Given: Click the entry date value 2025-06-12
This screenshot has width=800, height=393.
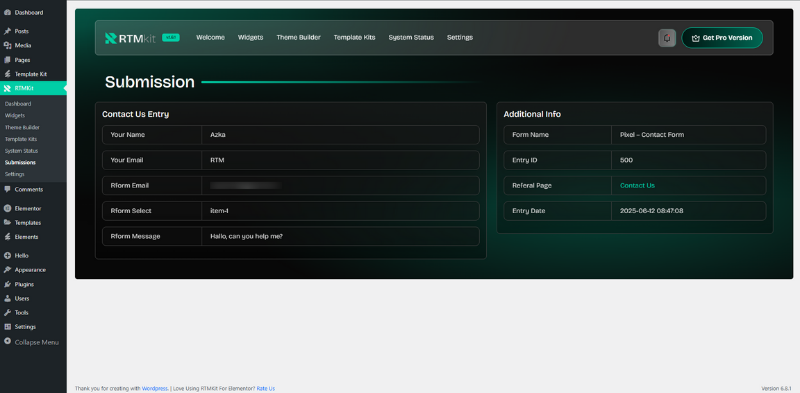Looking at the screenshot, I should point(652,210).
